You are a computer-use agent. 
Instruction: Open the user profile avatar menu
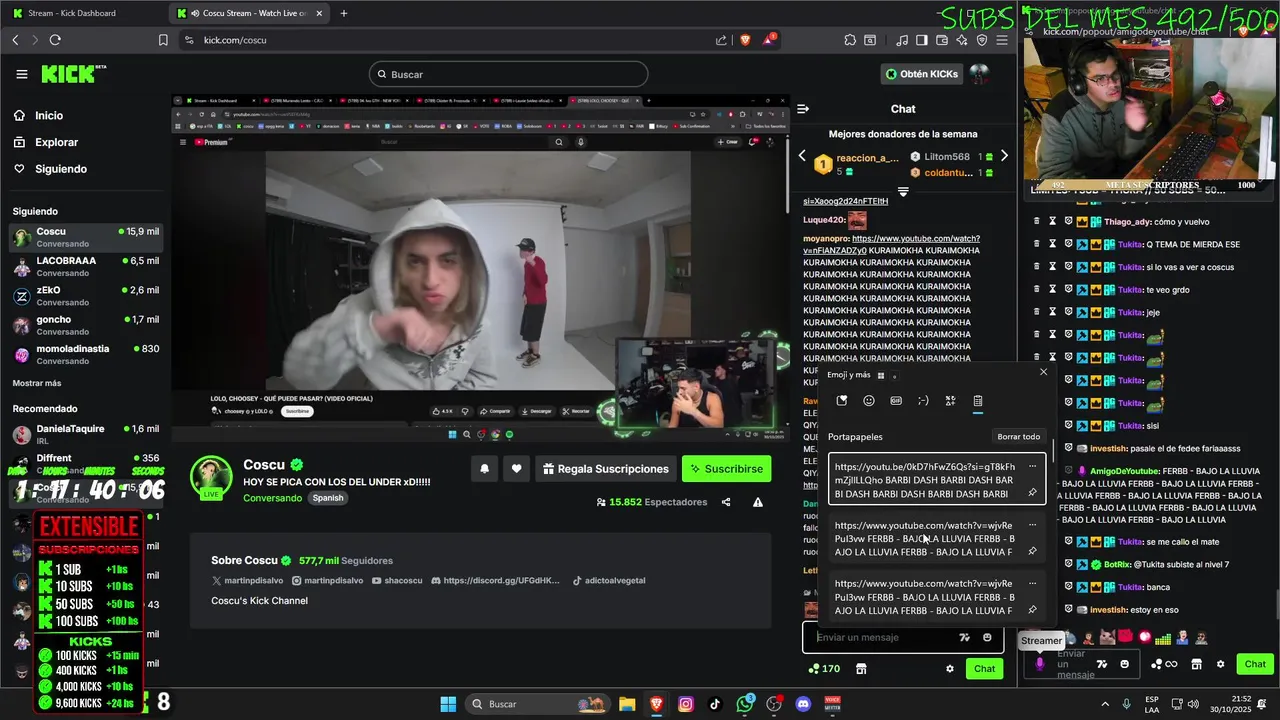(979, 74)
